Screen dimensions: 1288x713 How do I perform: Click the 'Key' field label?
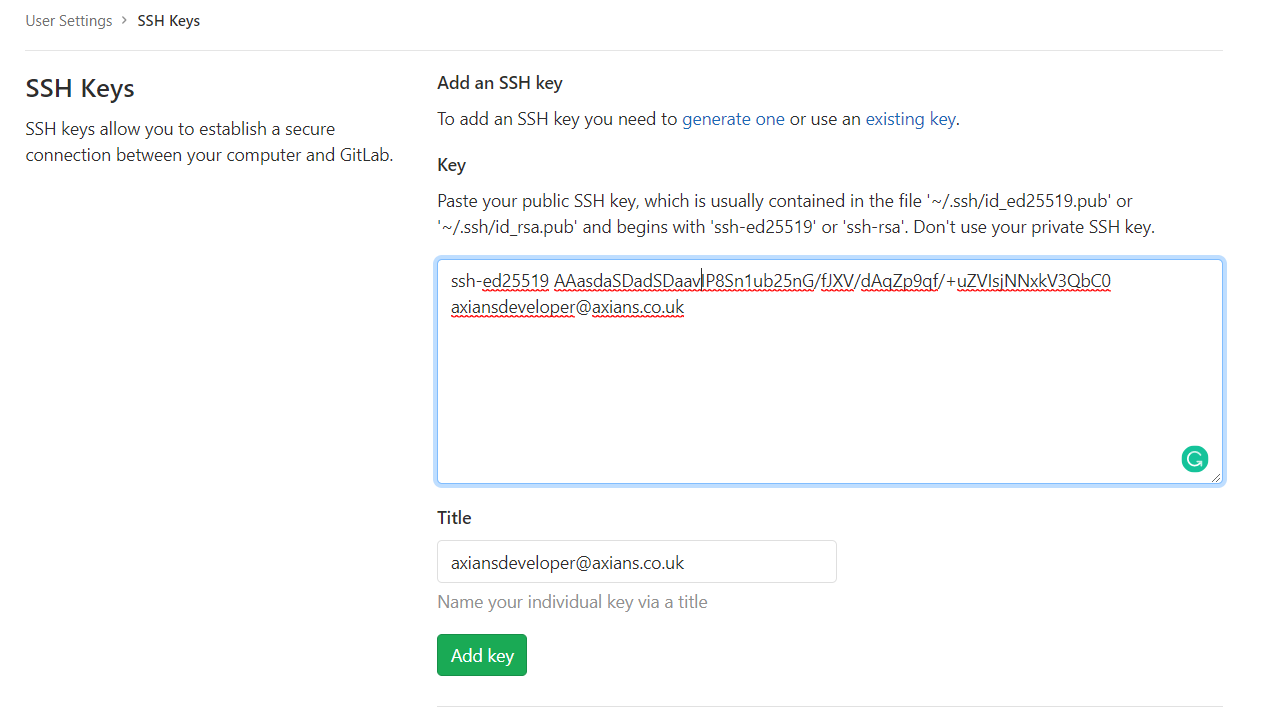452,165
